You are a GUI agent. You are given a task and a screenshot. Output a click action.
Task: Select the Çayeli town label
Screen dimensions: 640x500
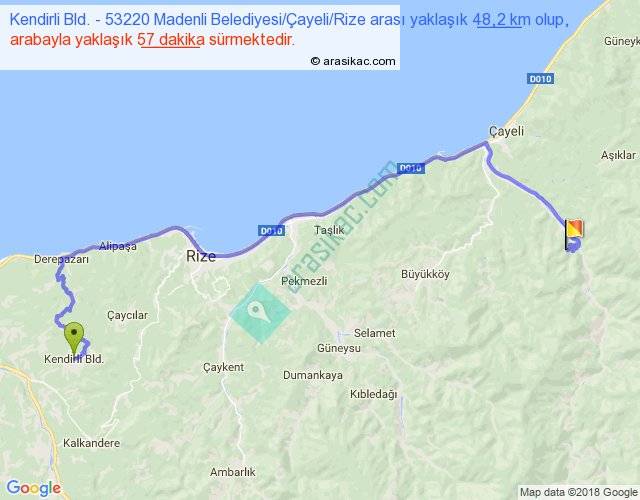click(x=506, y=131)
